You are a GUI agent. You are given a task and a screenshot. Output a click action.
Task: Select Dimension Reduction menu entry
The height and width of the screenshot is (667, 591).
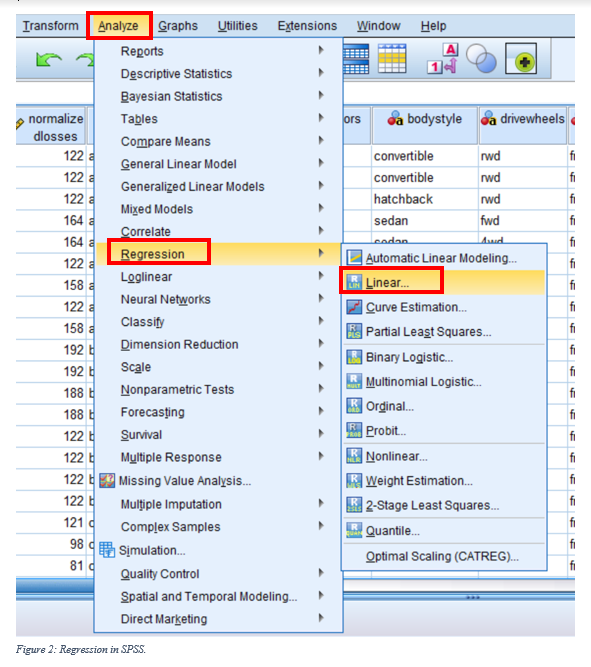(218, 344)
